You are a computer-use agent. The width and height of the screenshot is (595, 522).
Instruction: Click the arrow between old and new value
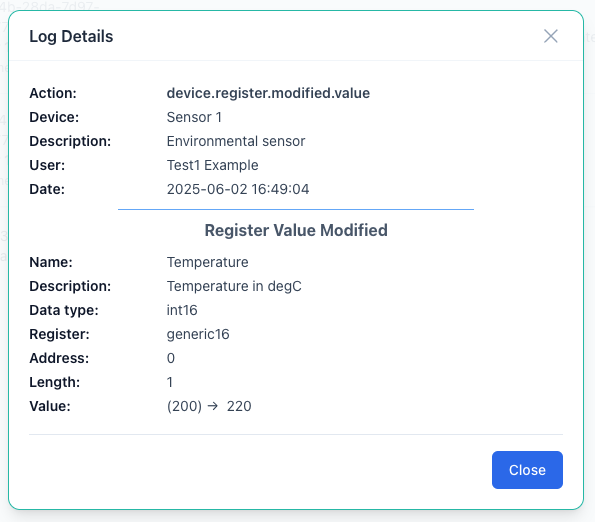213,406
